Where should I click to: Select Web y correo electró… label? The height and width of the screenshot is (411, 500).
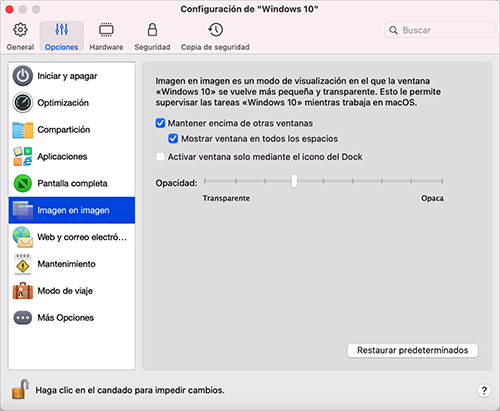82,237
